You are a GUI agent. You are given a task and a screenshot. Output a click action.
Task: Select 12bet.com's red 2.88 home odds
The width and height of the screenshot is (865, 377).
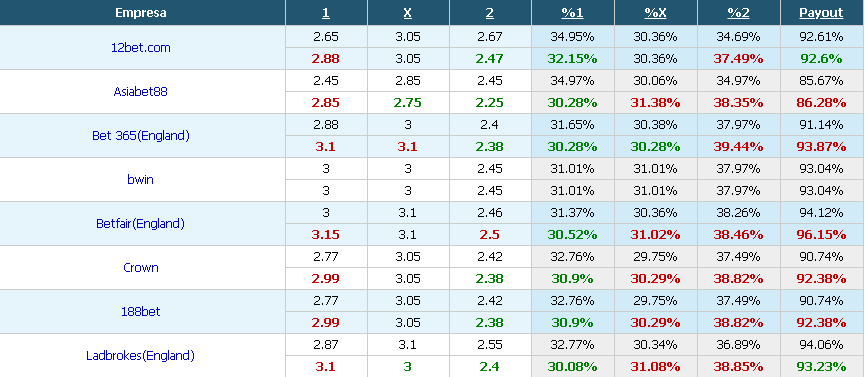click(x=325, y=59)
